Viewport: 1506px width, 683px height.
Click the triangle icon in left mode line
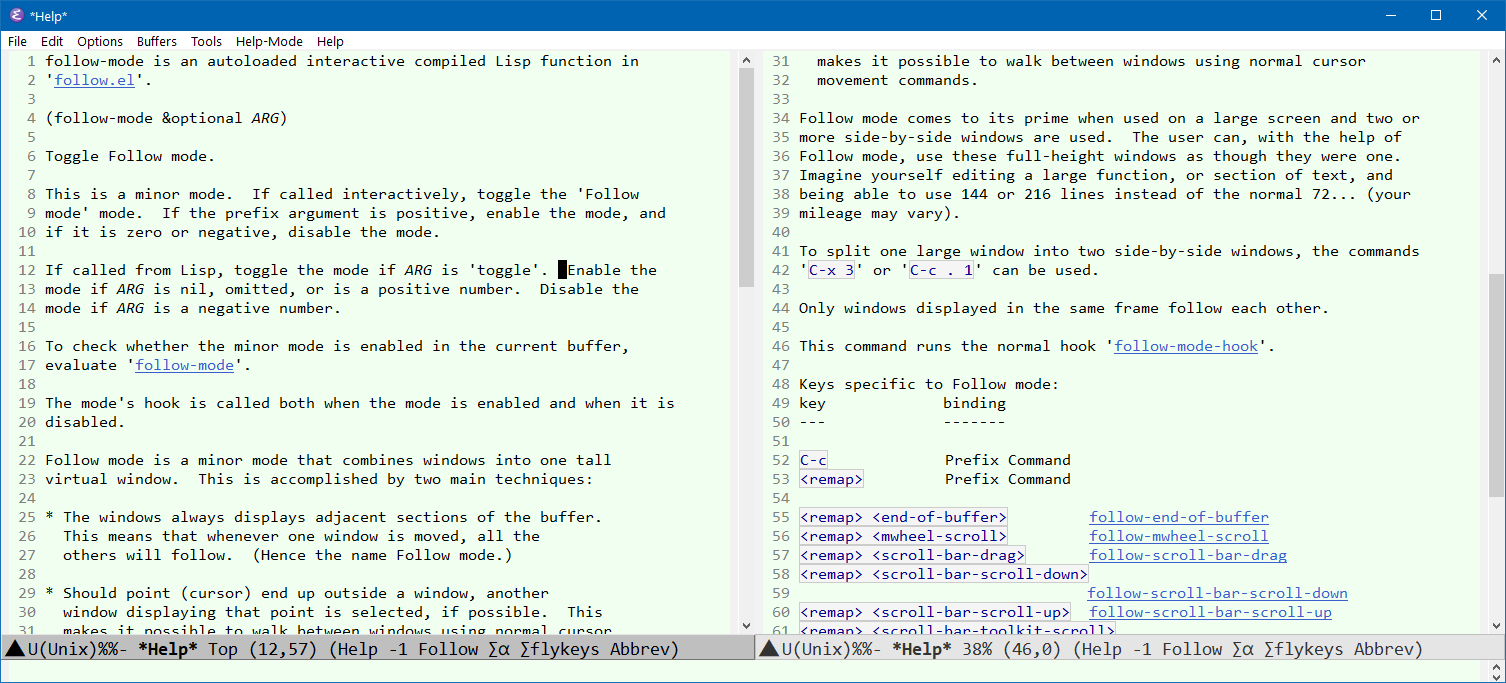tap(15, 649)
